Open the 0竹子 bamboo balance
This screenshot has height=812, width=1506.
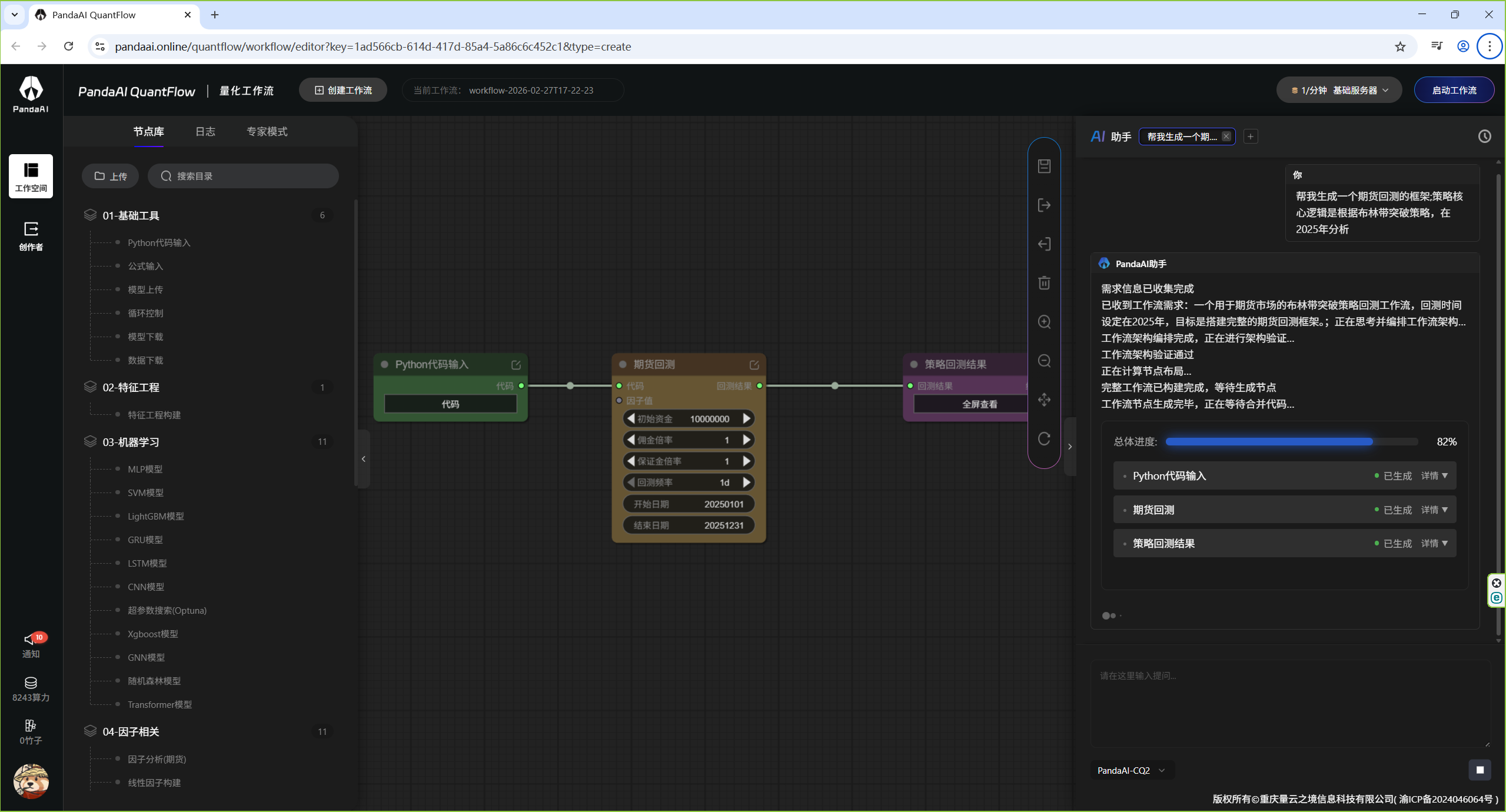pos(31,732)
